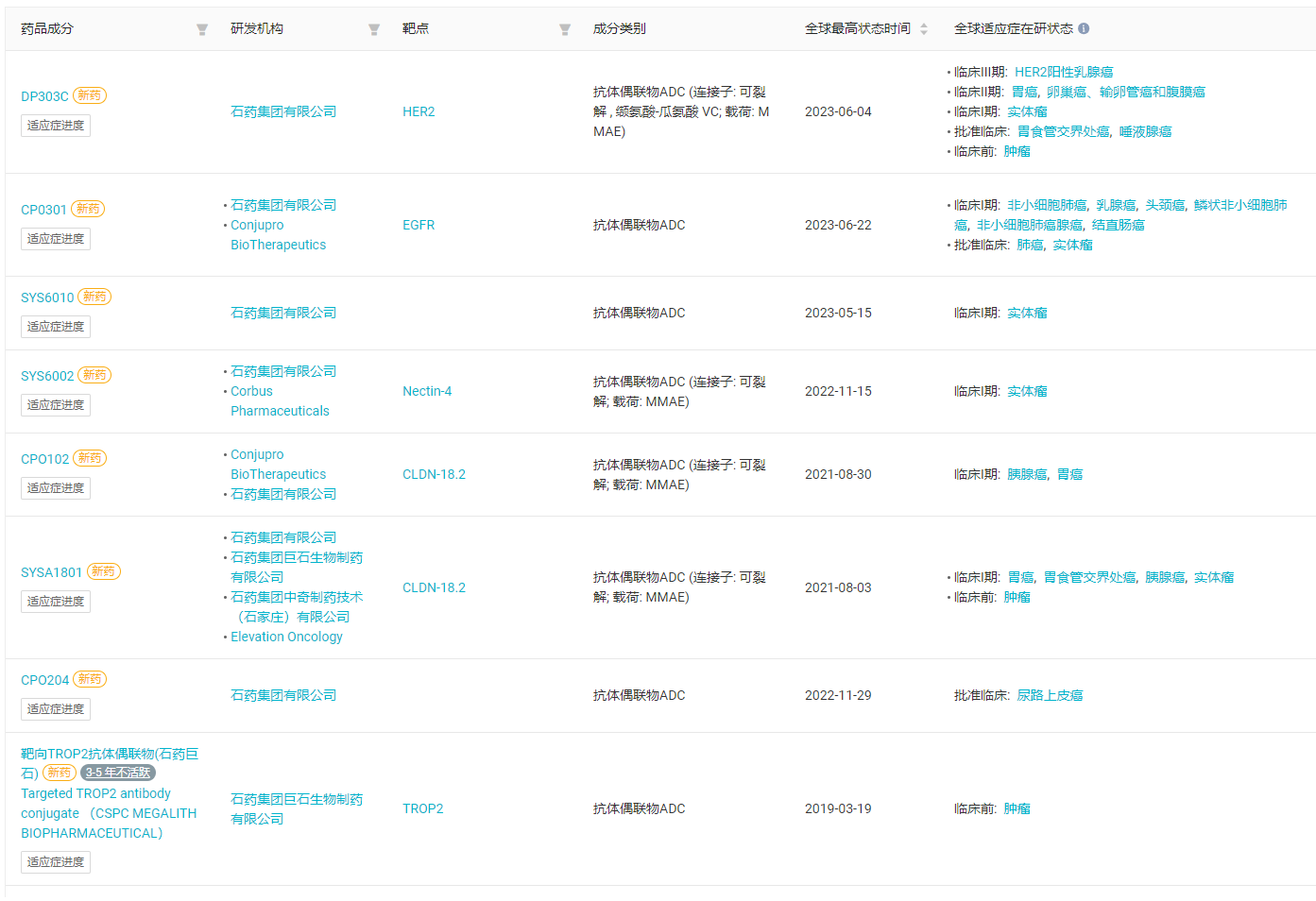
Task: Open HER2阳性乳腺癌 indication link
Action: click(x=1064, y=72)
